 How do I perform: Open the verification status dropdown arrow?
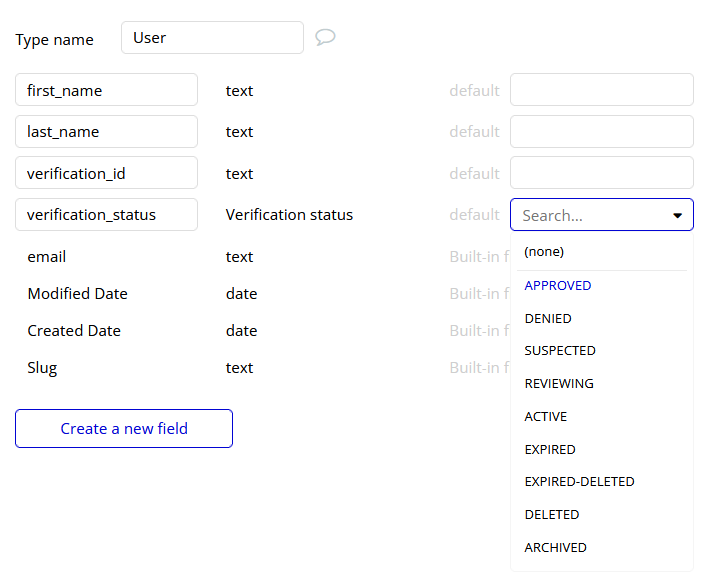[677, 215]
